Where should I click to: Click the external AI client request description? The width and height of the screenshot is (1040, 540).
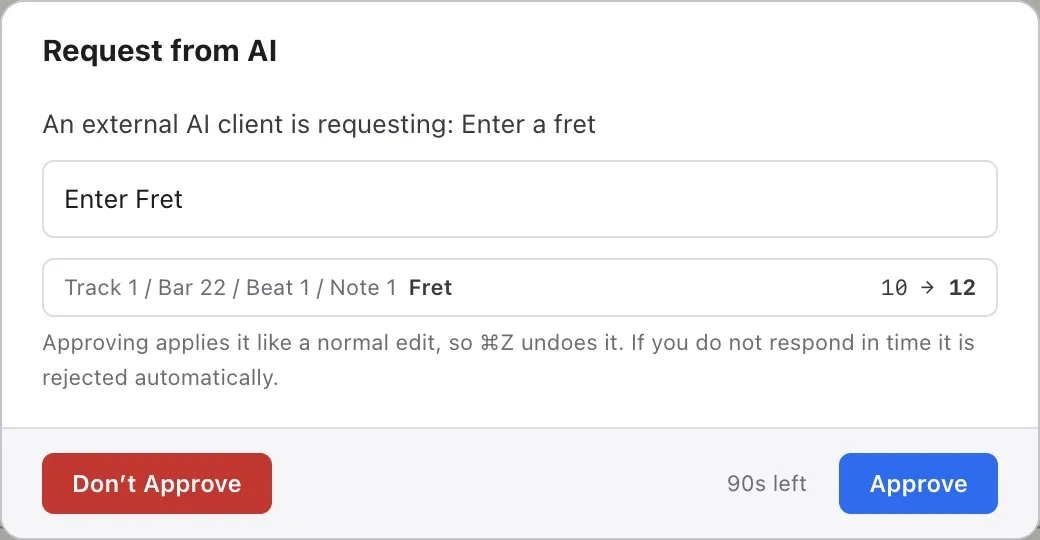point(319,124)
